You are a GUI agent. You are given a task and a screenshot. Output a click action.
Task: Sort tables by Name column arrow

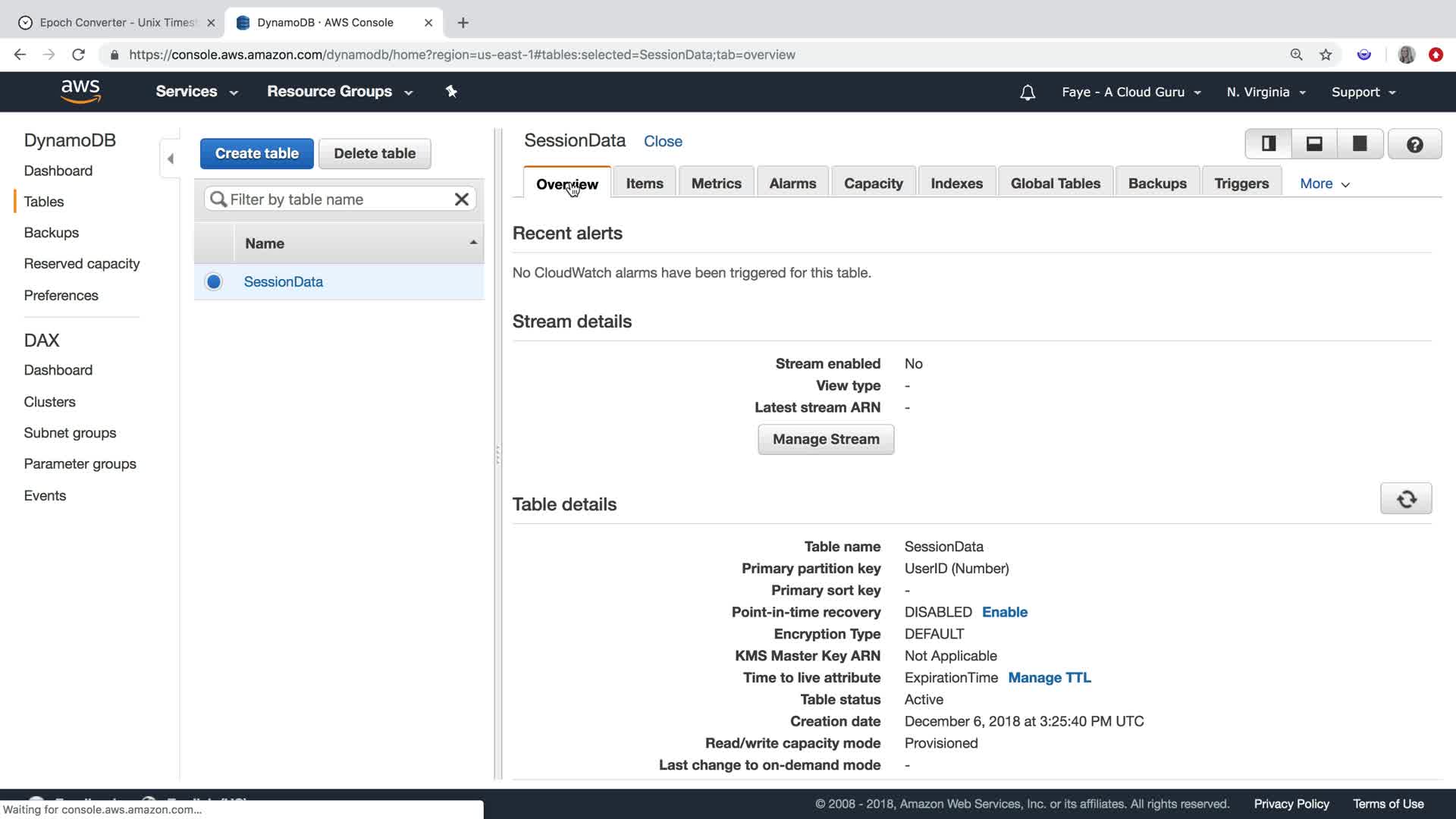pyautogui.click(x=473, y=243)
